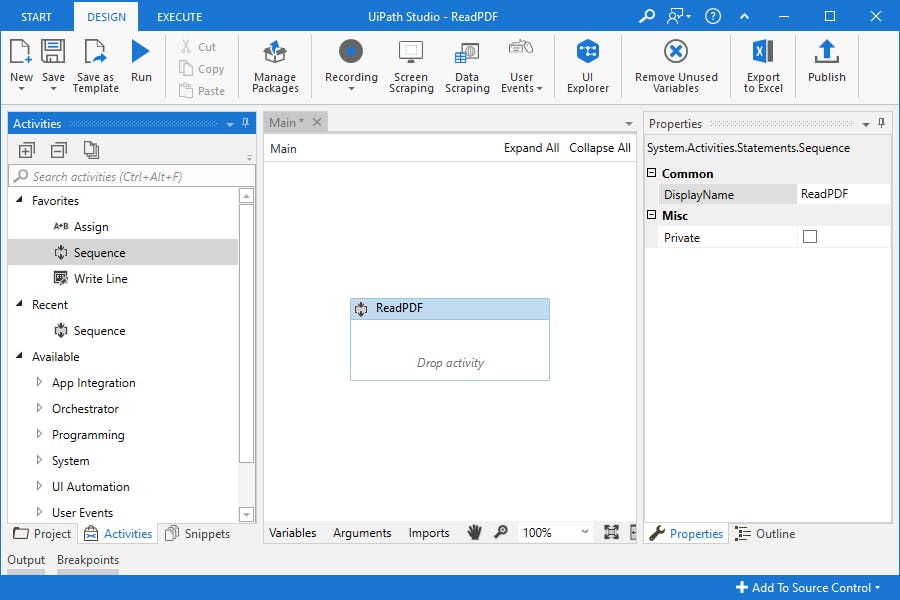
Task: Switch to the Outline tab
Action: pyautogui.click(x=766, y=533)
